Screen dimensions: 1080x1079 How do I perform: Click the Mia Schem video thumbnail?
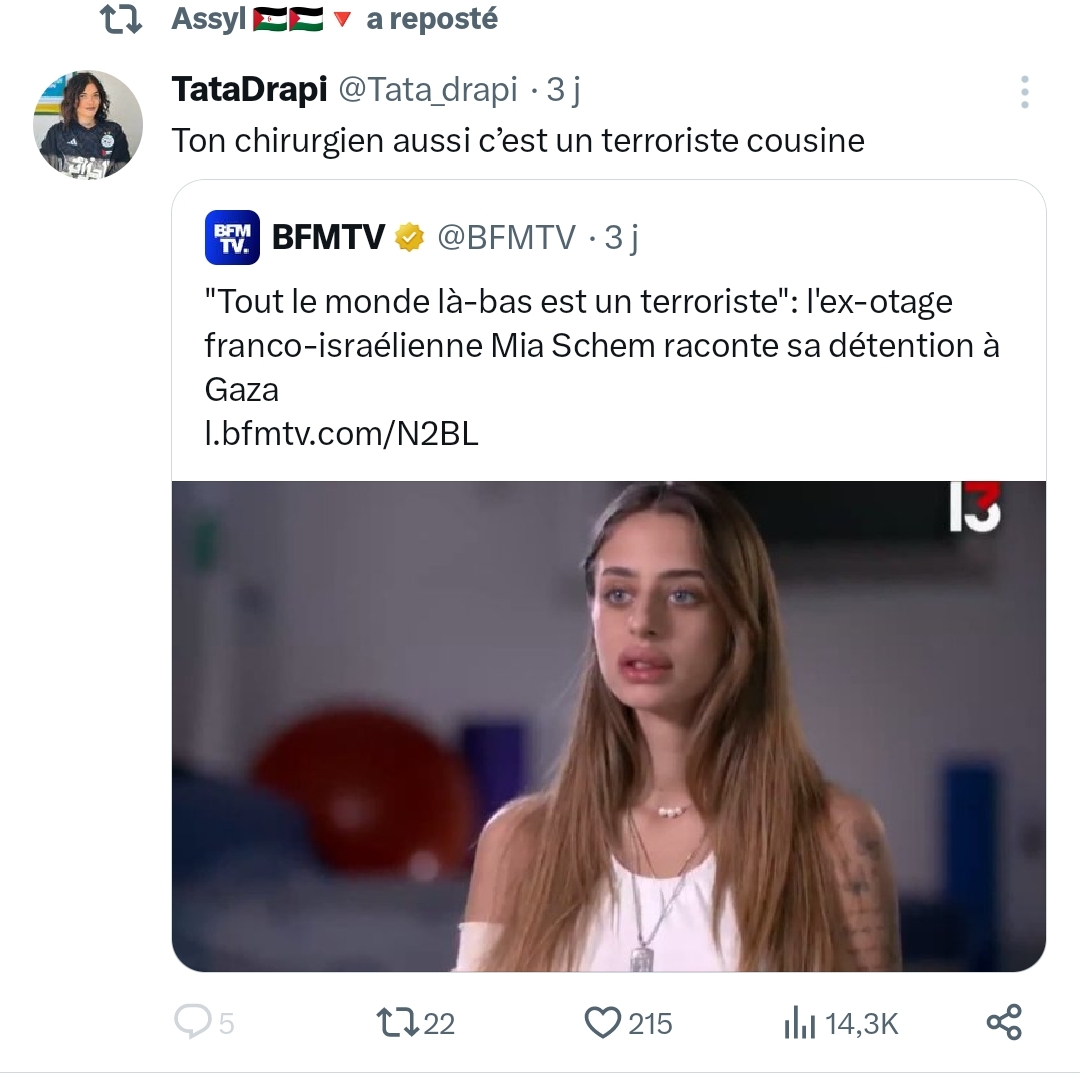coord(610,725)
